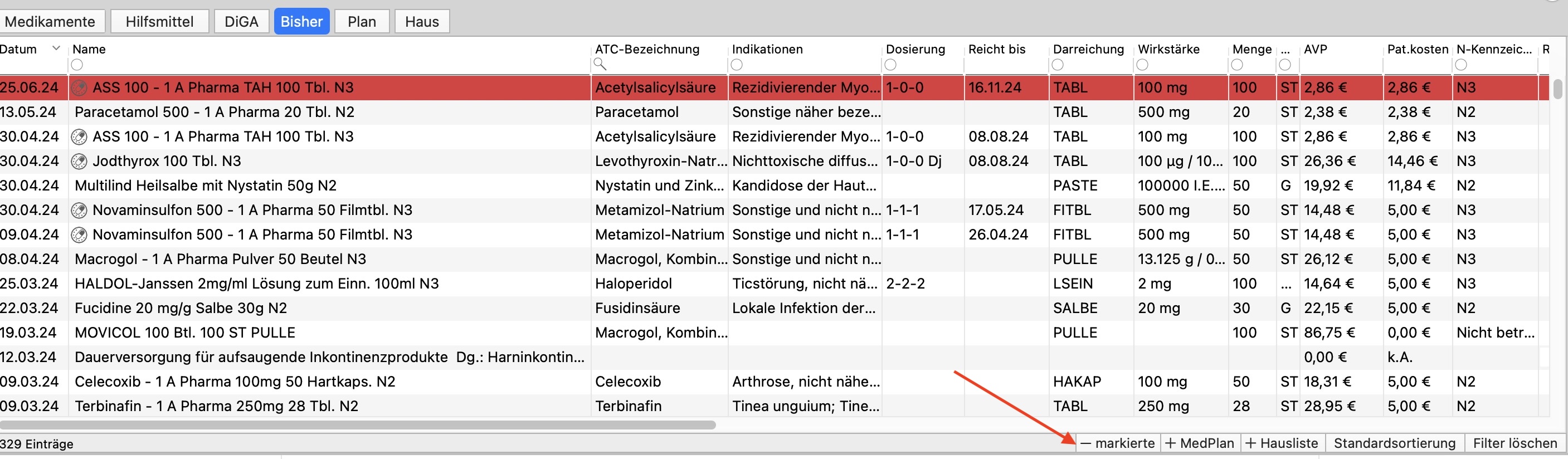This screenshot has height=459, width=1568.
Task: Click the '329 Einträge' status text
Action: click(37, 445)
